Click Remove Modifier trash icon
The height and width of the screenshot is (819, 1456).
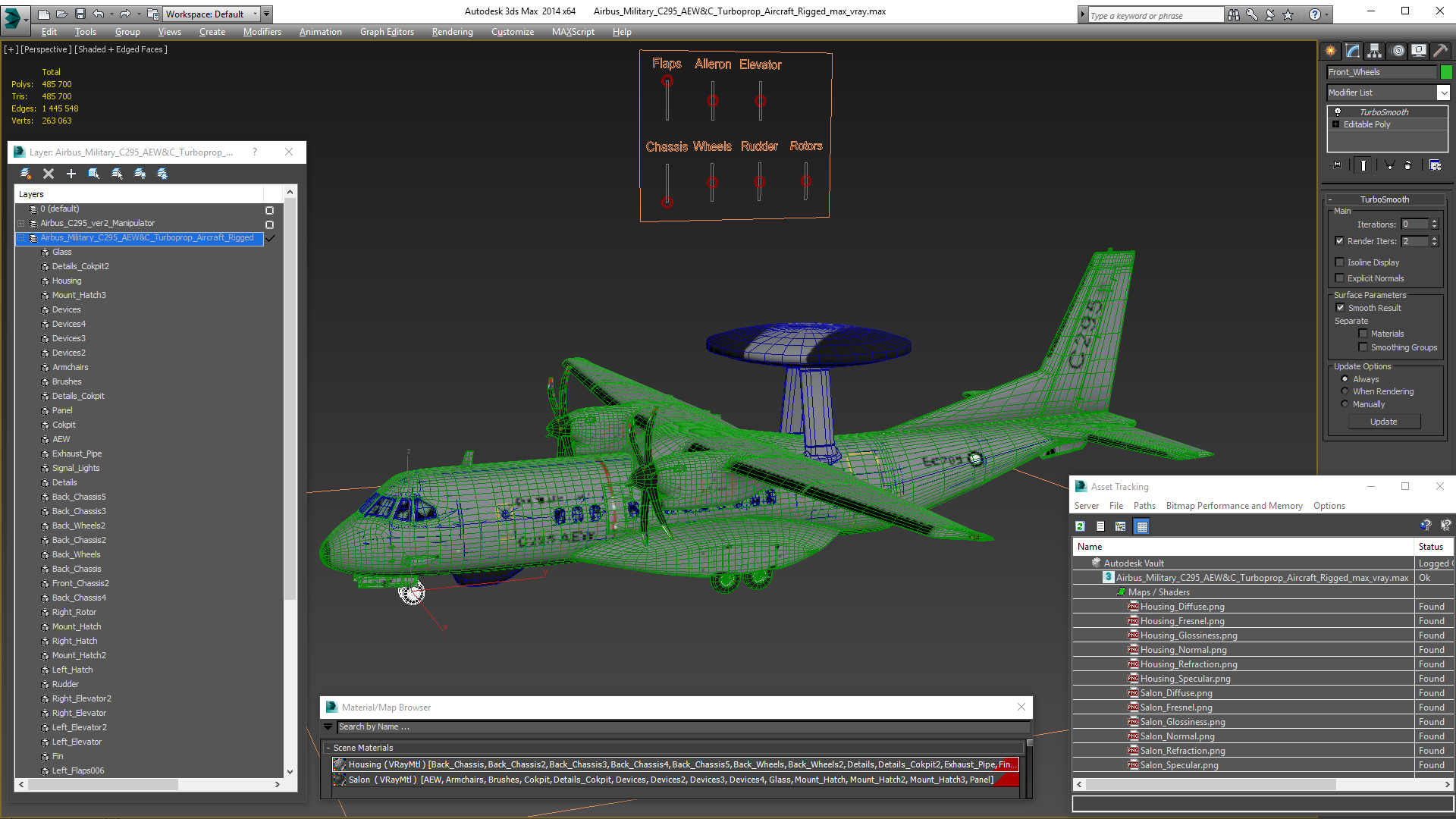1408,165
